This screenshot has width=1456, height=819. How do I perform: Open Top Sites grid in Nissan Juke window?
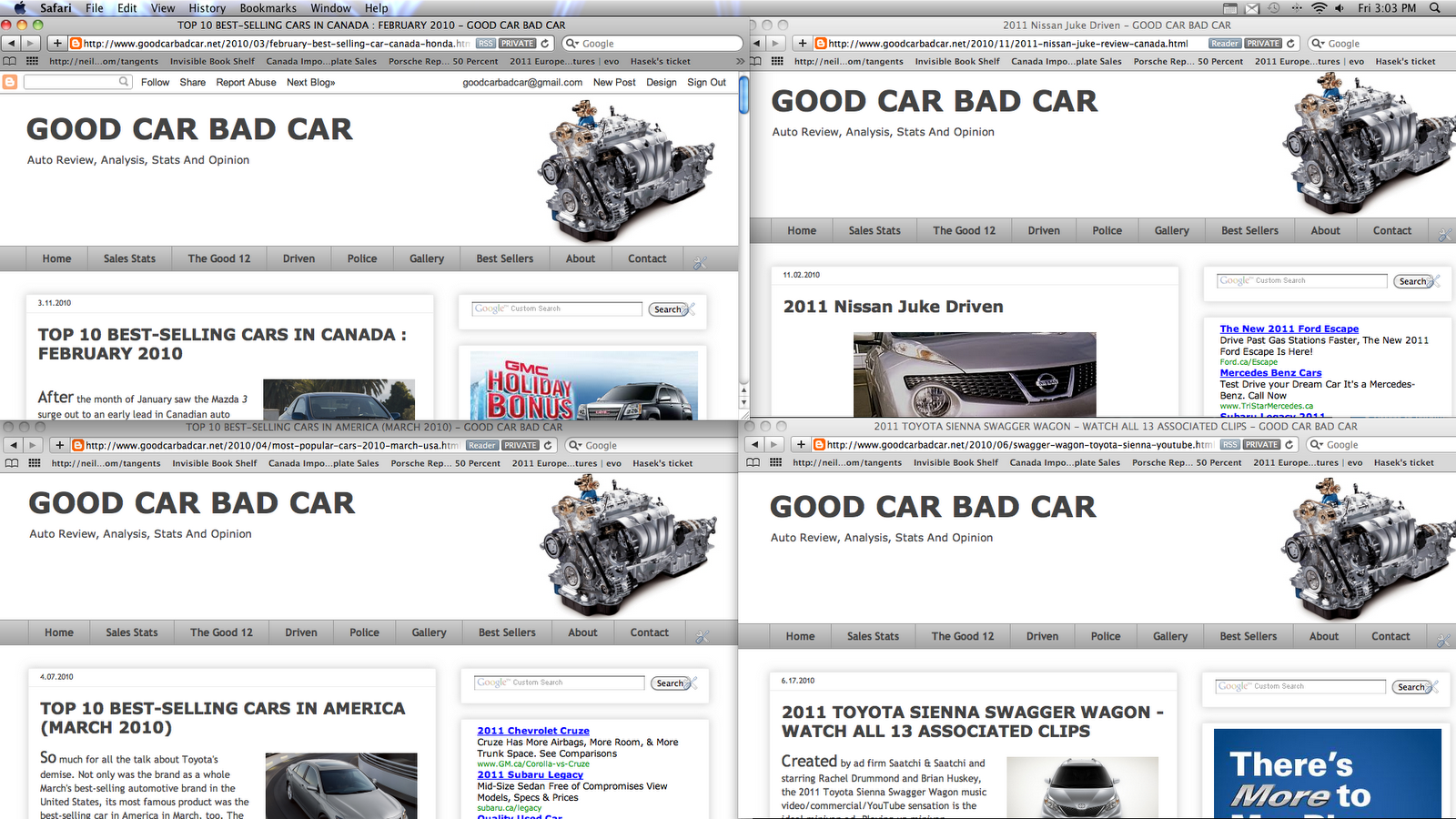click(777, 61)
